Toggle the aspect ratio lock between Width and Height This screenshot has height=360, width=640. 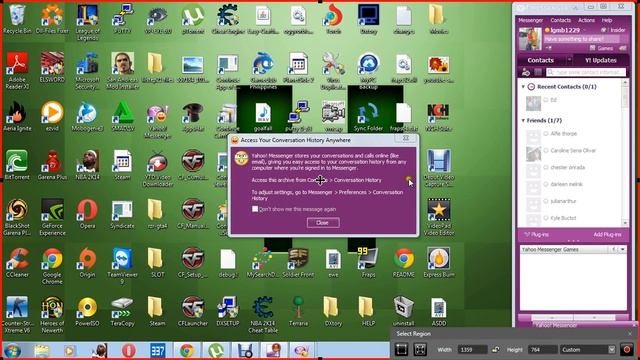point(496,349)
